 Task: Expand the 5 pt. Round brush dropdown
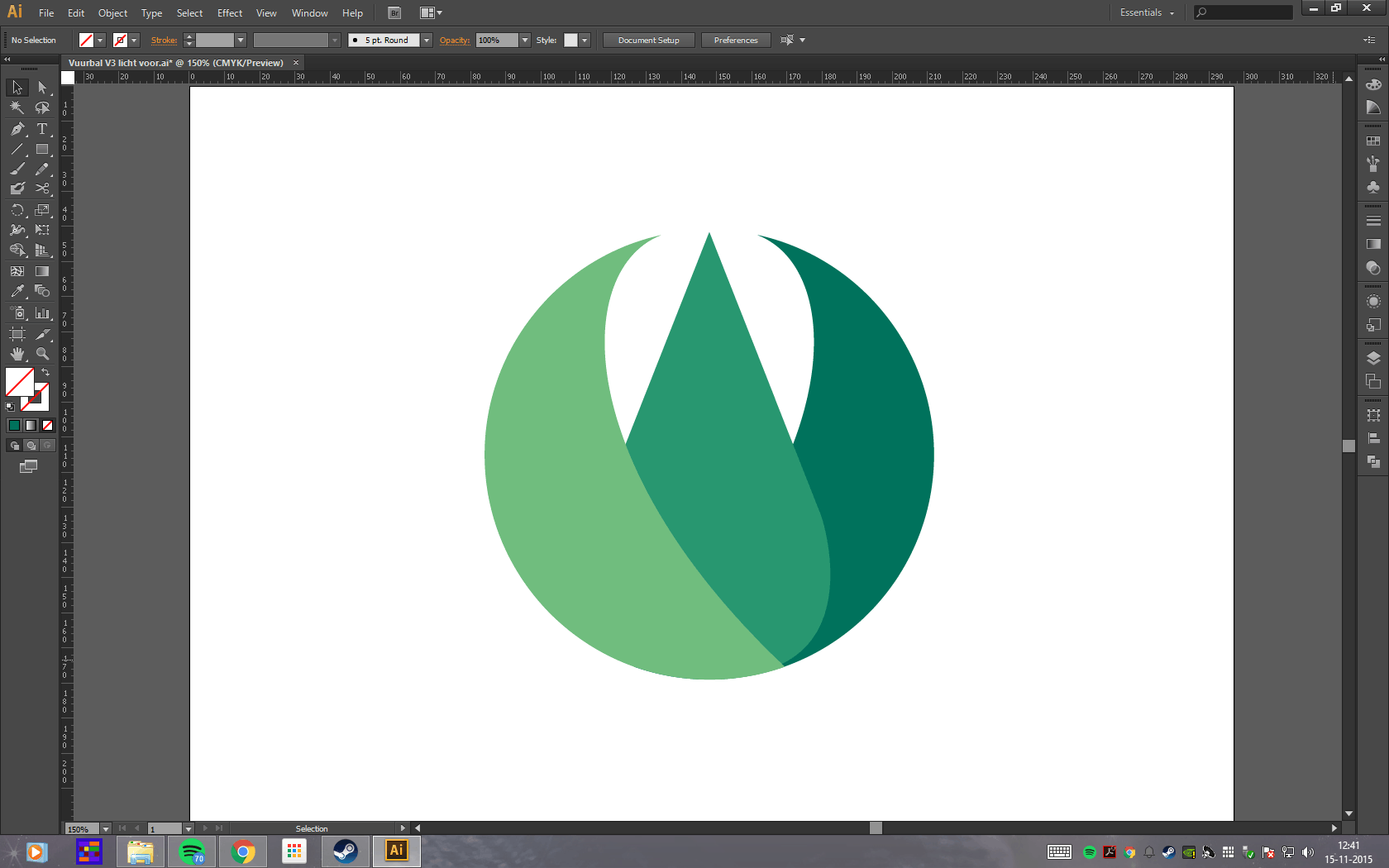pyautogui.click(x=427, y=41)
